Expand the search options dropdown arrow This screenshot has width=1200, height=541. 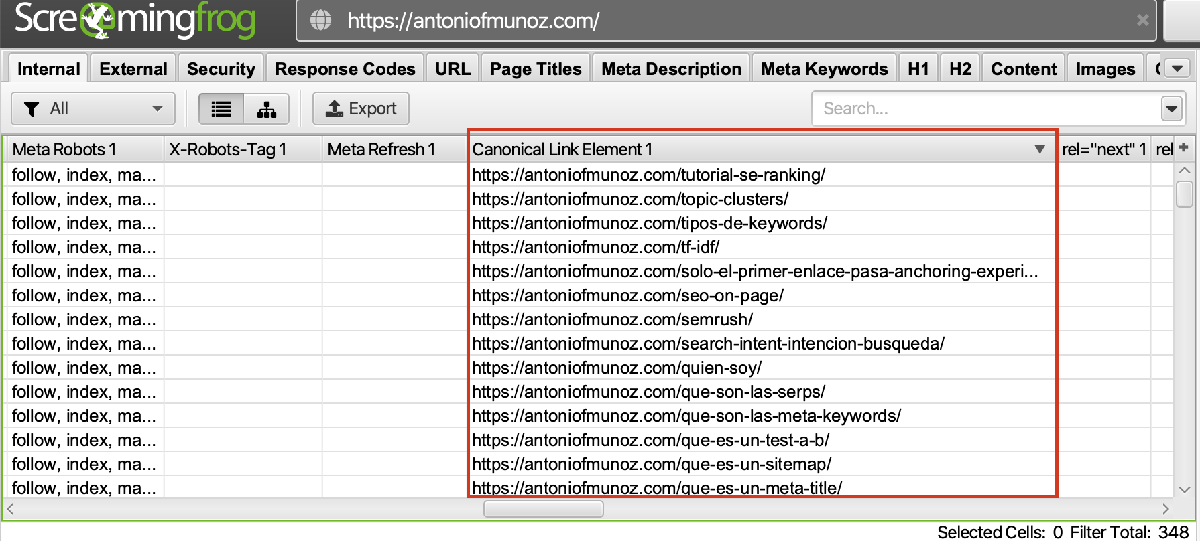1171,109
